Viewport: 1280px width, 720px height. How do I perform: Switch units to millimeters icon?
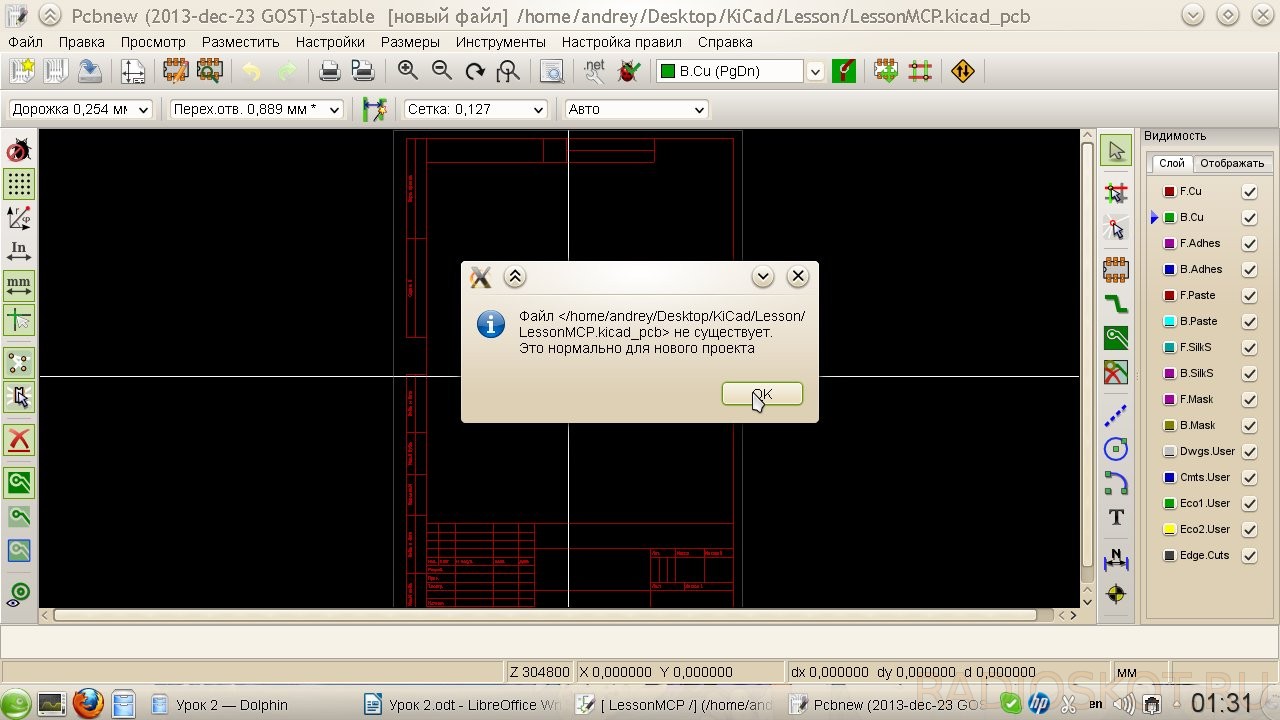point(19,286)
